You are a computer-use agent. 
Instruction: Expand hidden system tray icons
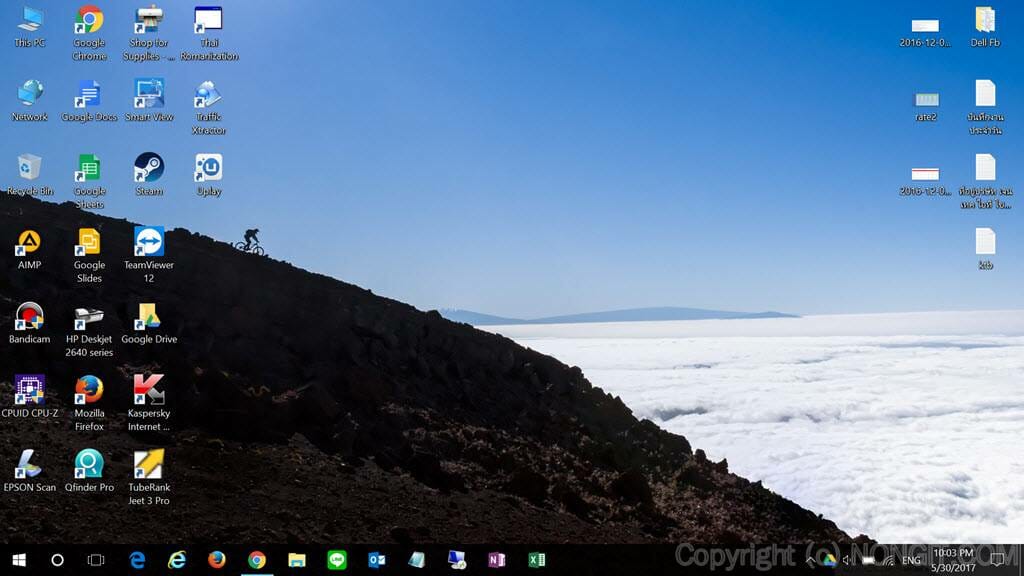810,560
